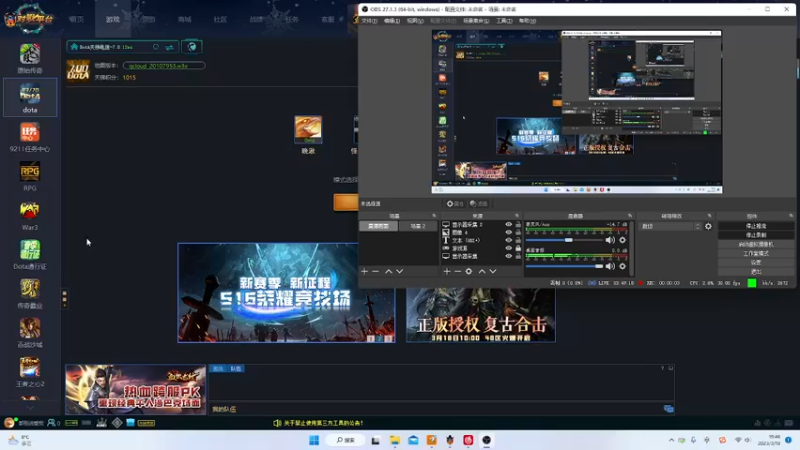Add a new source in OBS
800x450 pixels.
[x=446, y=271]
